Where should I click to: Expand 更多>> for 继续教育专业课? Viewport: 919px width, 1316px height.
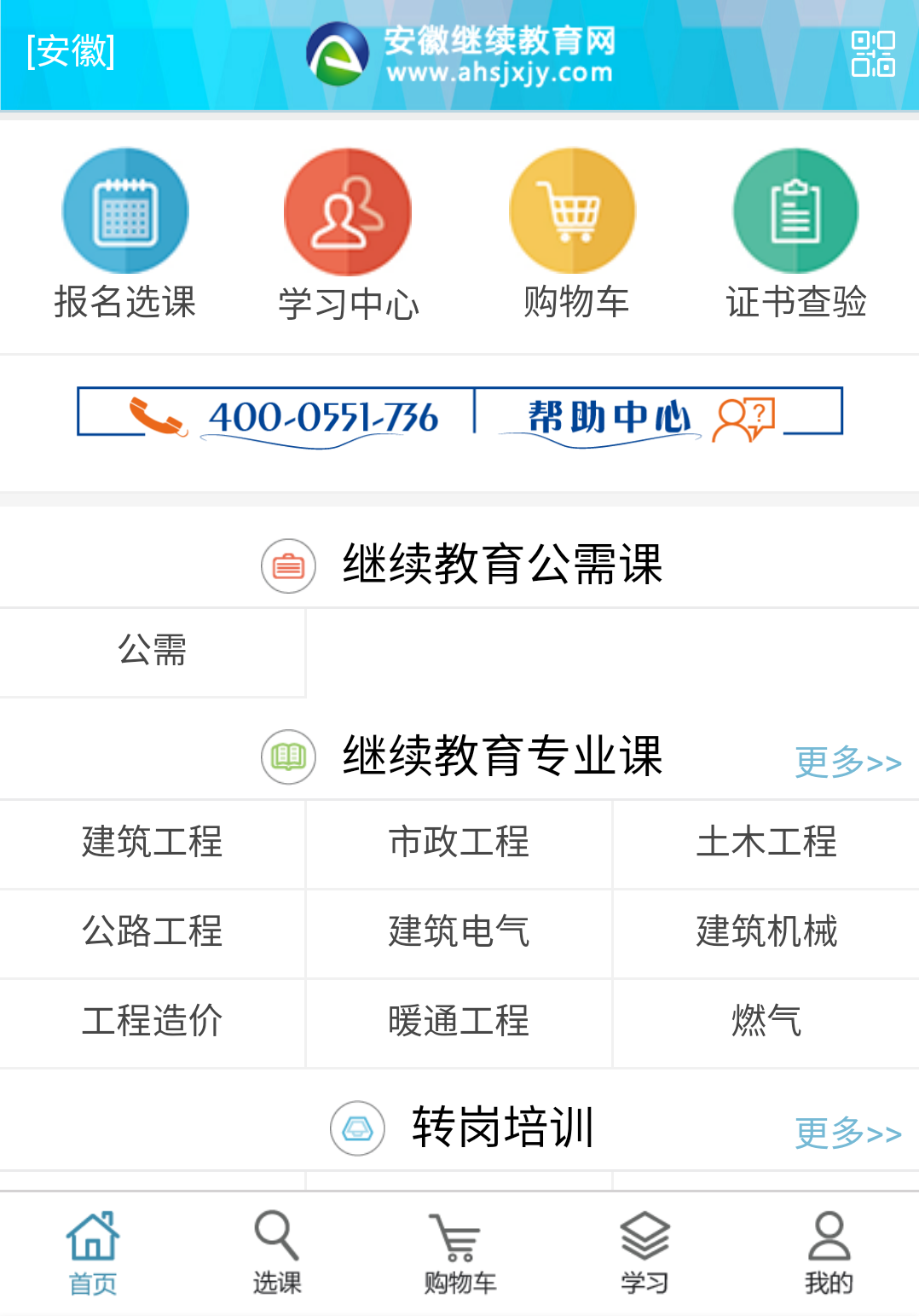(x=847, y=762)
